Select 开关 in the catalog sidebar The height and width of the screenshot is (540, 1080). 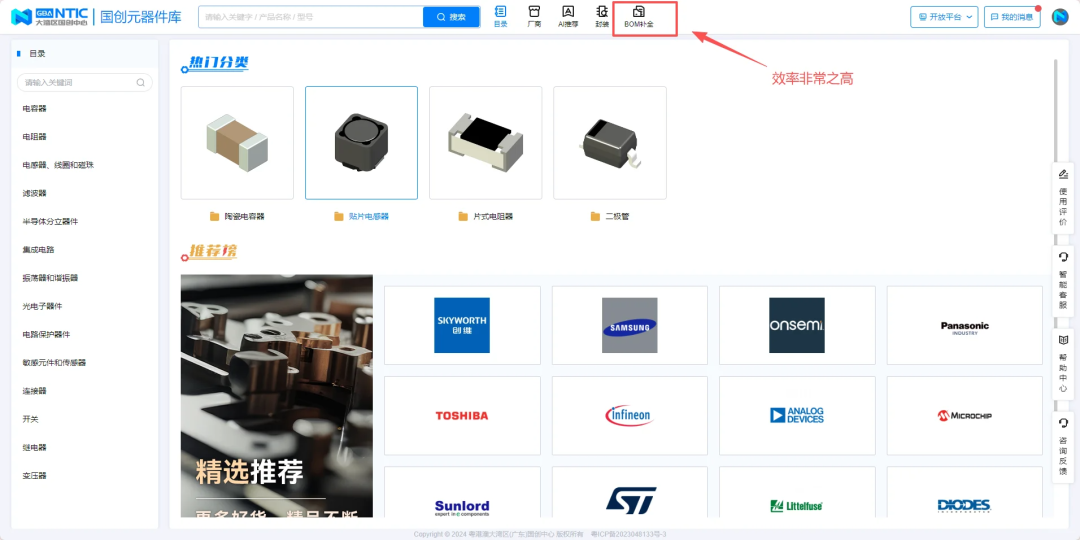point(30,419)
